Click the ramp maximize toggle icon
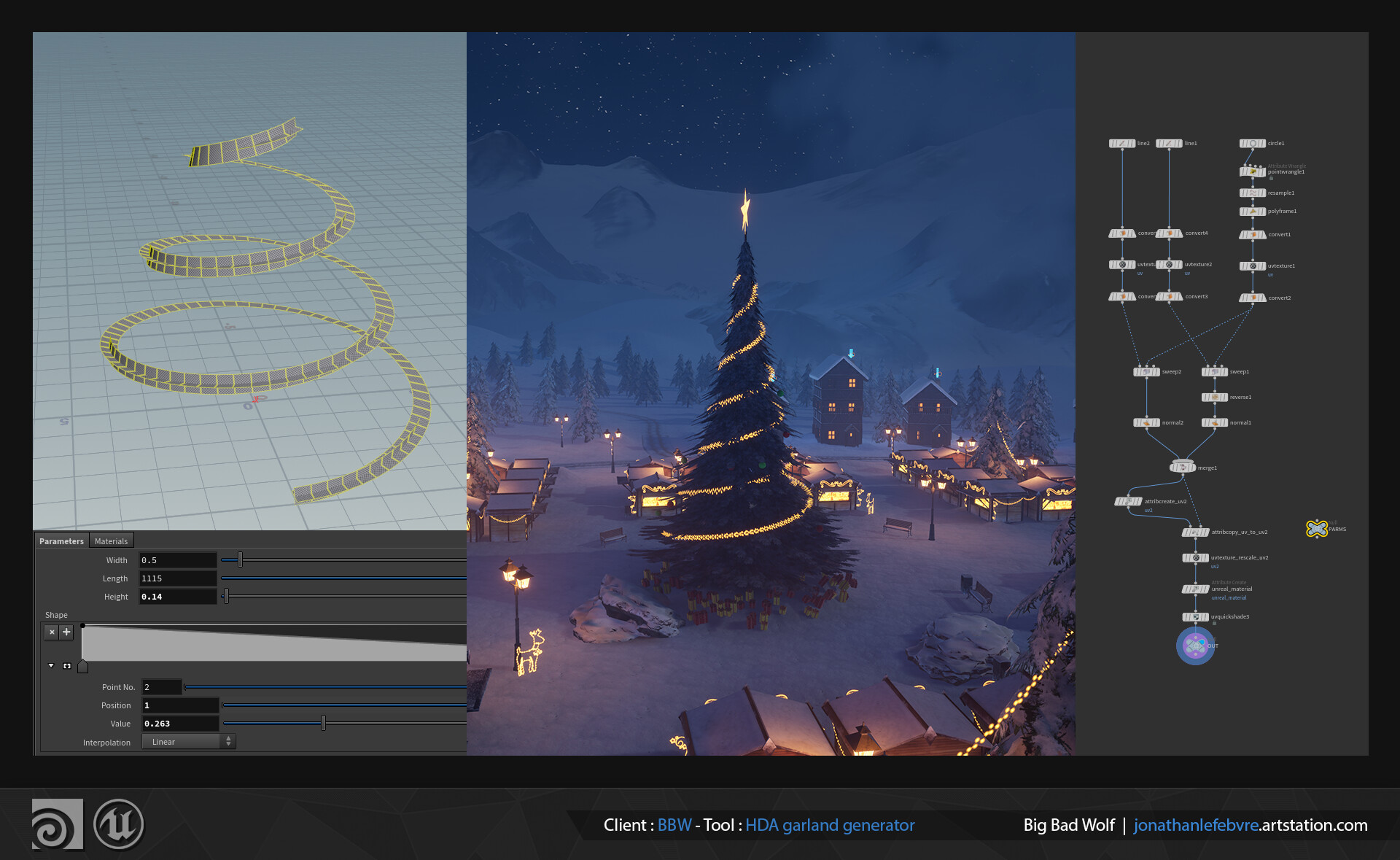Screen dimensions: 1400x860 tap(67, 666)
